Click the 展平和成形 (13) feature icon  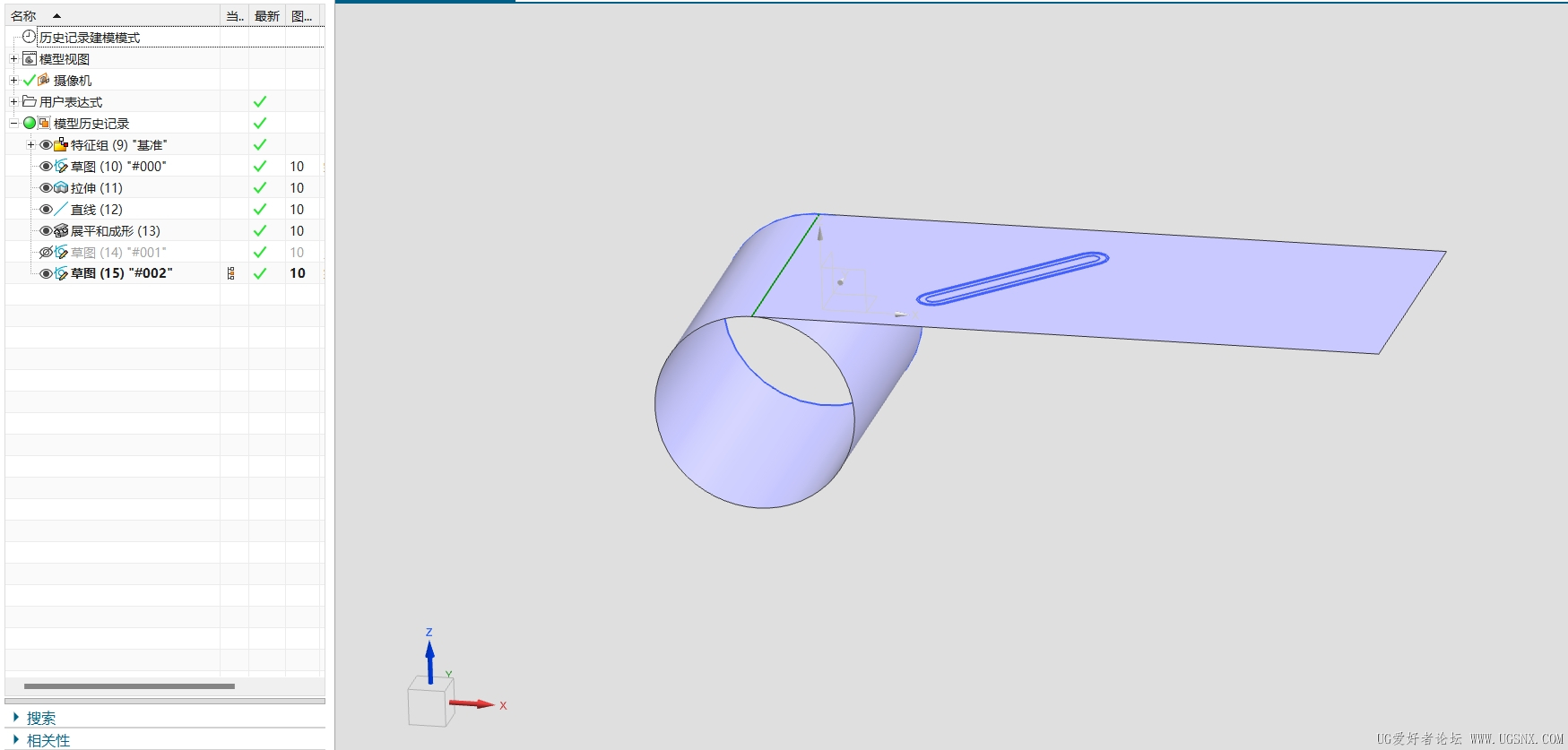click(61, 231)
